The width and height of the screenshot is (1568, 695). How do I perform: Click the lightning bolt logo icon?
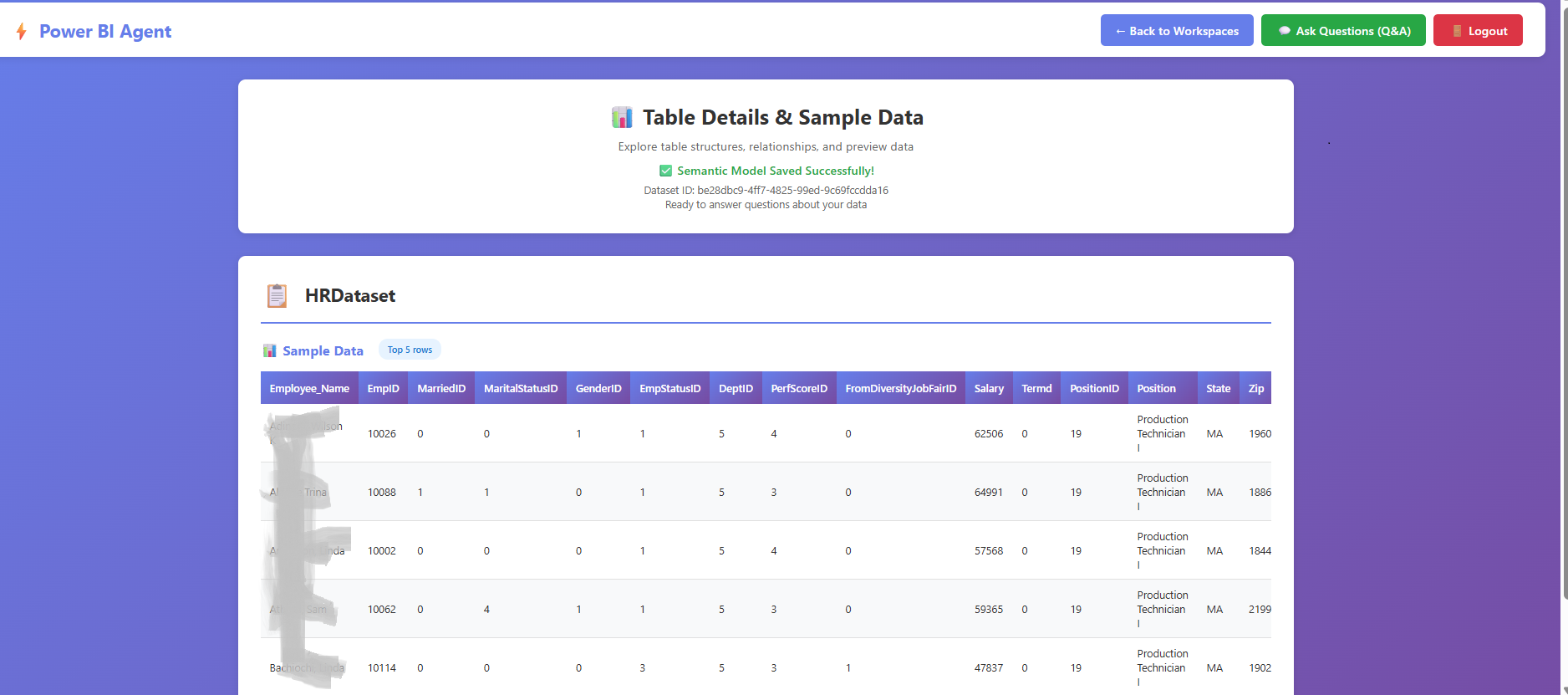[22, 32]
